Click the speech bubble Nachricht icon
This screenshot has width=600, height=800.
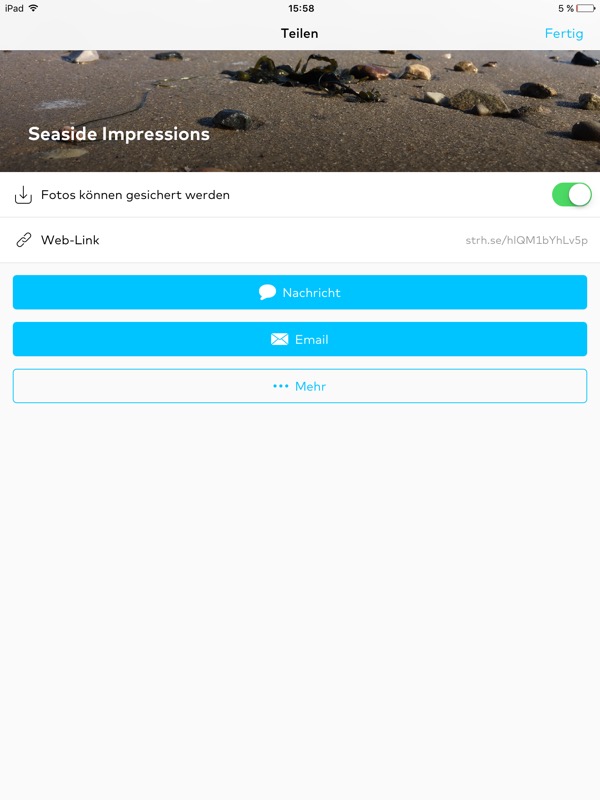[x=267, y=292]
